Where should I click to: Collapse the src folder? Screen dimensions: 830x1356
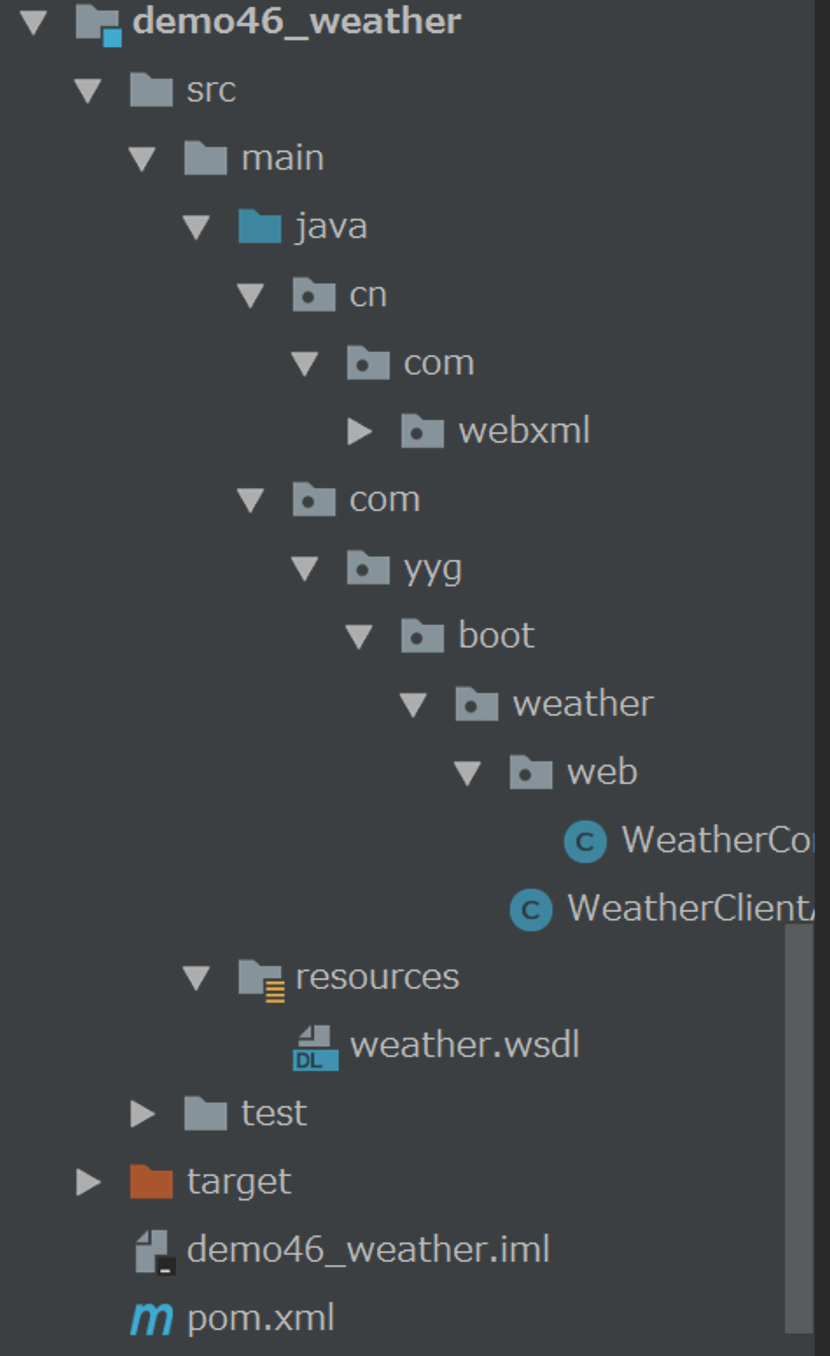click(88, 92)
